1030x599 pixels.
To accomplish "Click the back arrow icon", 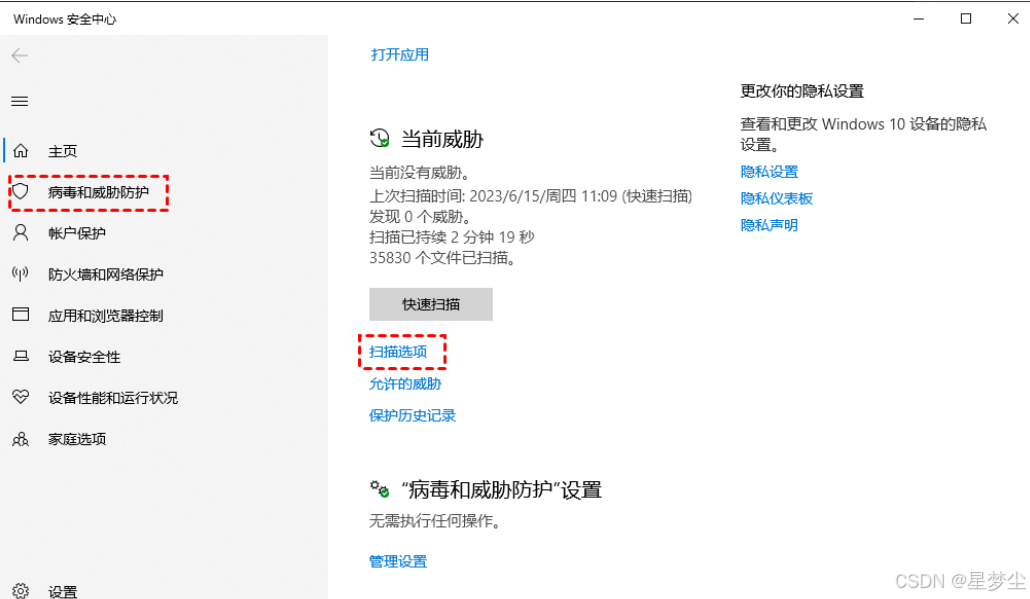I will [x=20, y=56].
